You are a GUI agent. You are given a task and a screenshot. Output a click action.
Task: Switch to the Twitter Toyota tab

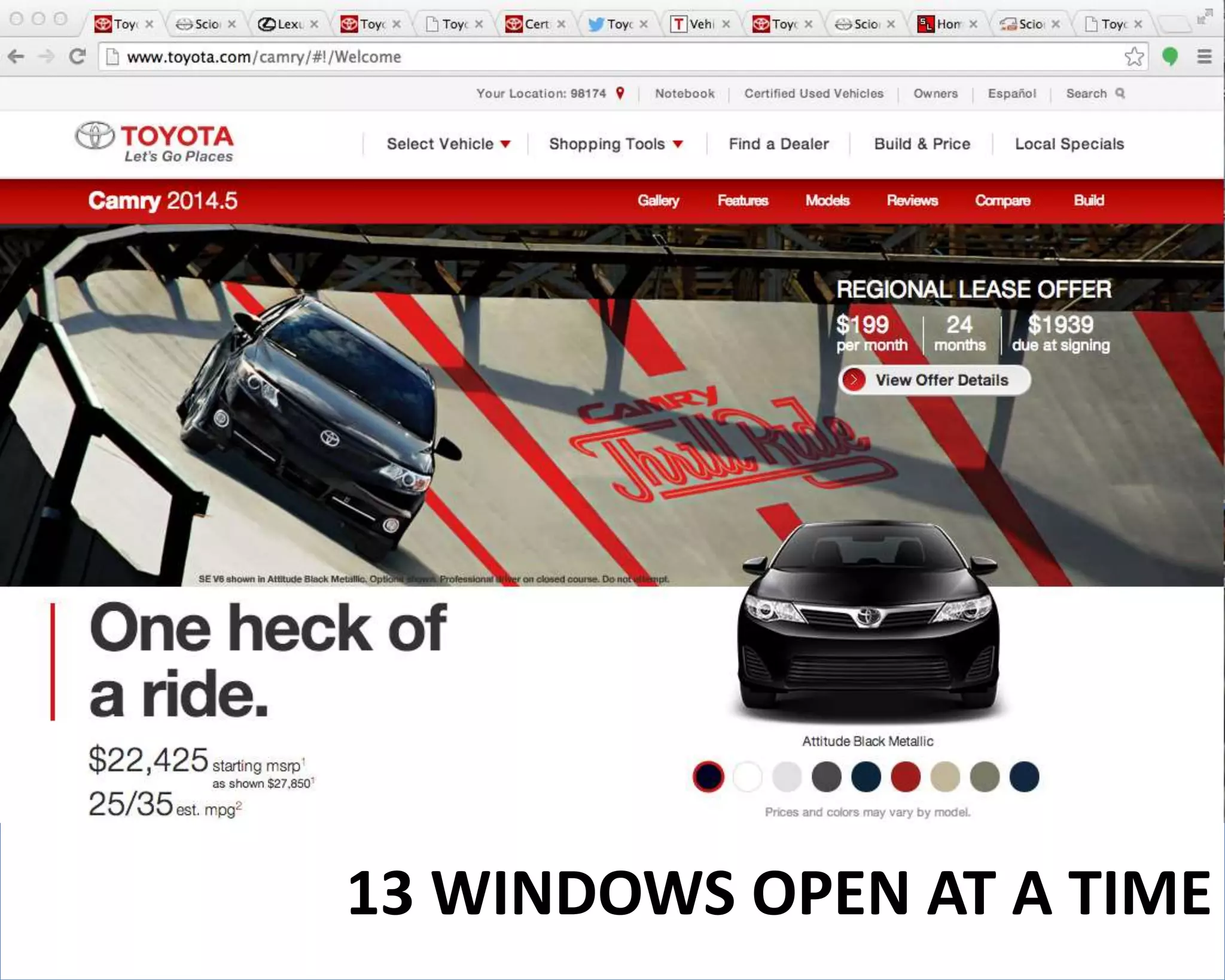(x=618, y=24)
